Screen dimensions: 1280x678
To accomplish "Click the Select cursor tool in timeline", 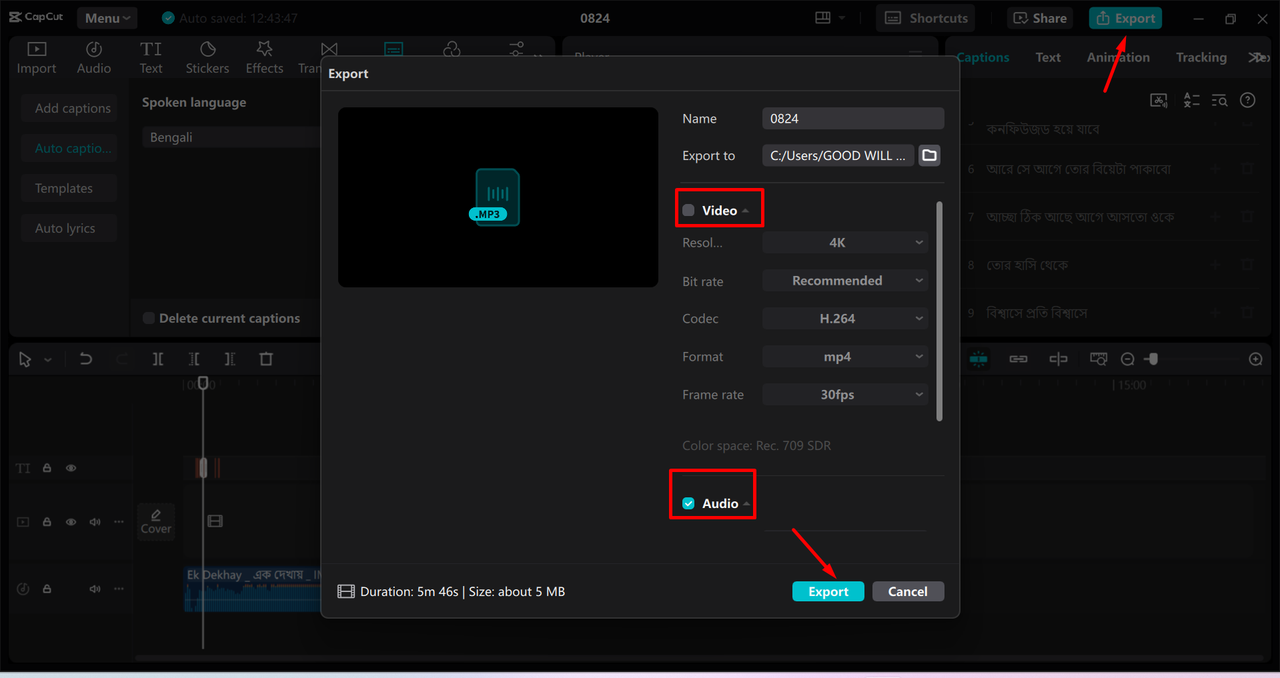I will coord(25,359).
